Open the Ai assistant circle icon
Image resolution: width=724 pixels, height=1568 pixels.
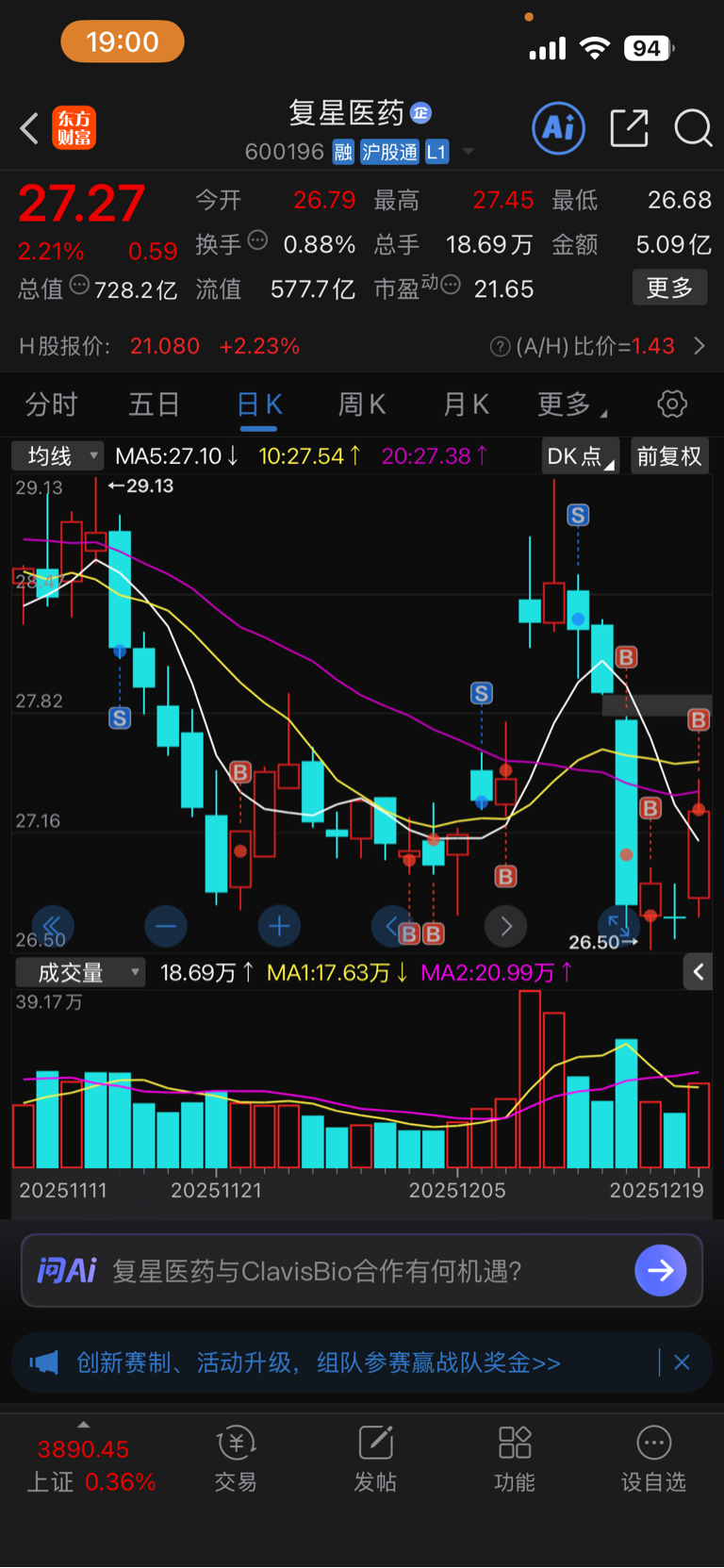558,127
